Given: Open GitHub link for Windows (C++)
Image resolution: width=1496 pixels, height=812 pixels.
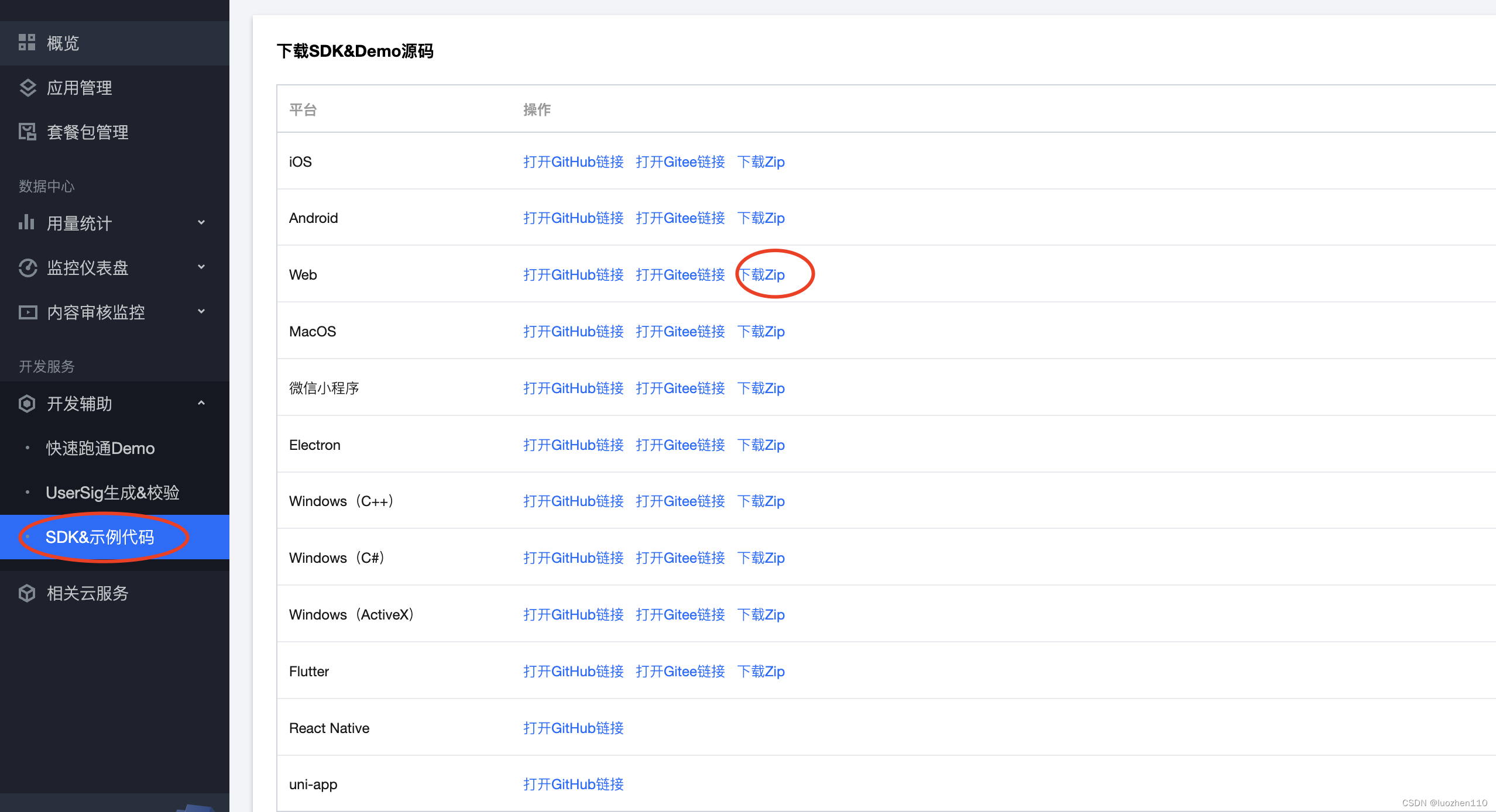Looking at the screenshot, I should tap(573, 501).
